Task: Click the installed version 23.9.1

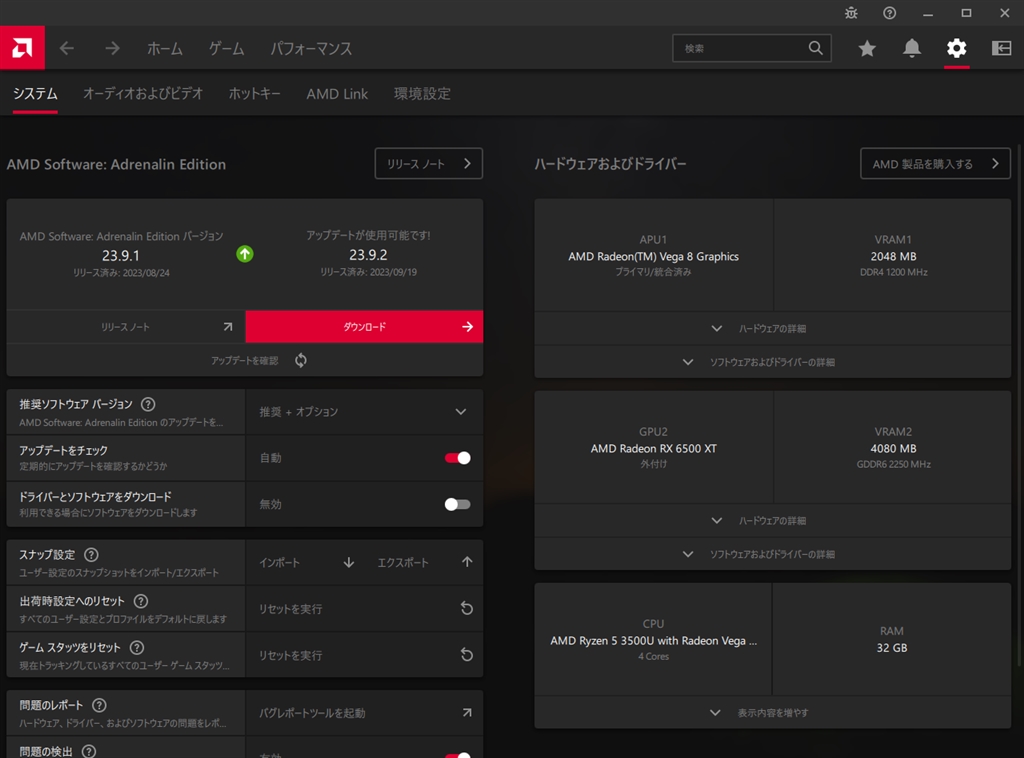Action: coord(121,255)
